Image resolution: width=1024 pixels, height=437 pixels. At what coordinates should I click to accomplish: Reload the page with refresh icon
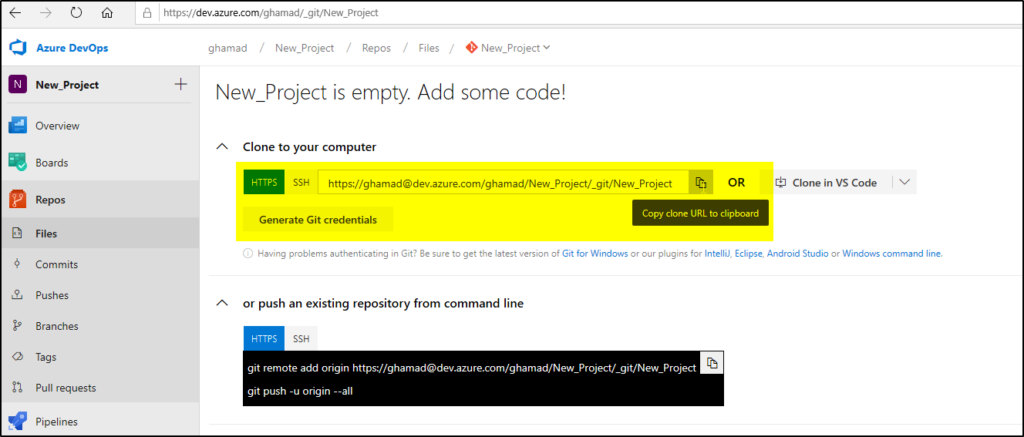(x=76, y=12)
